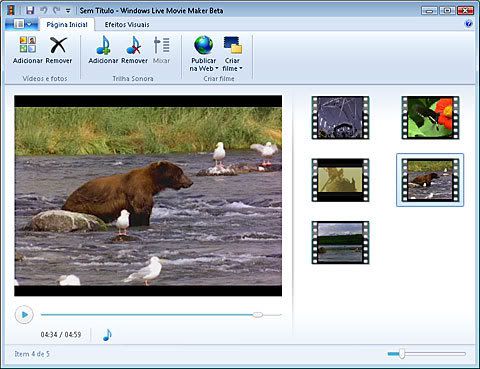Adjust the thumbnail zoom slider handle
This screenshot has height=369, width=480.
(x=402, y=354)
